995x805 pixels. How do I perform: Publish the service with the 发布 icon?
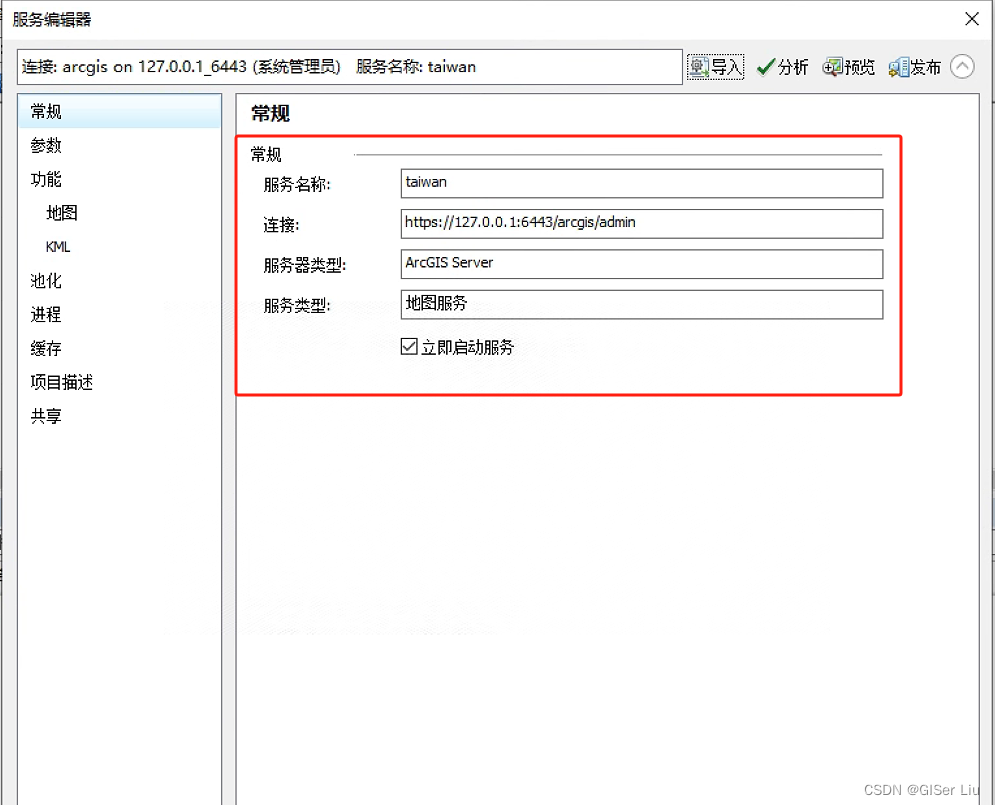(913, 66)
